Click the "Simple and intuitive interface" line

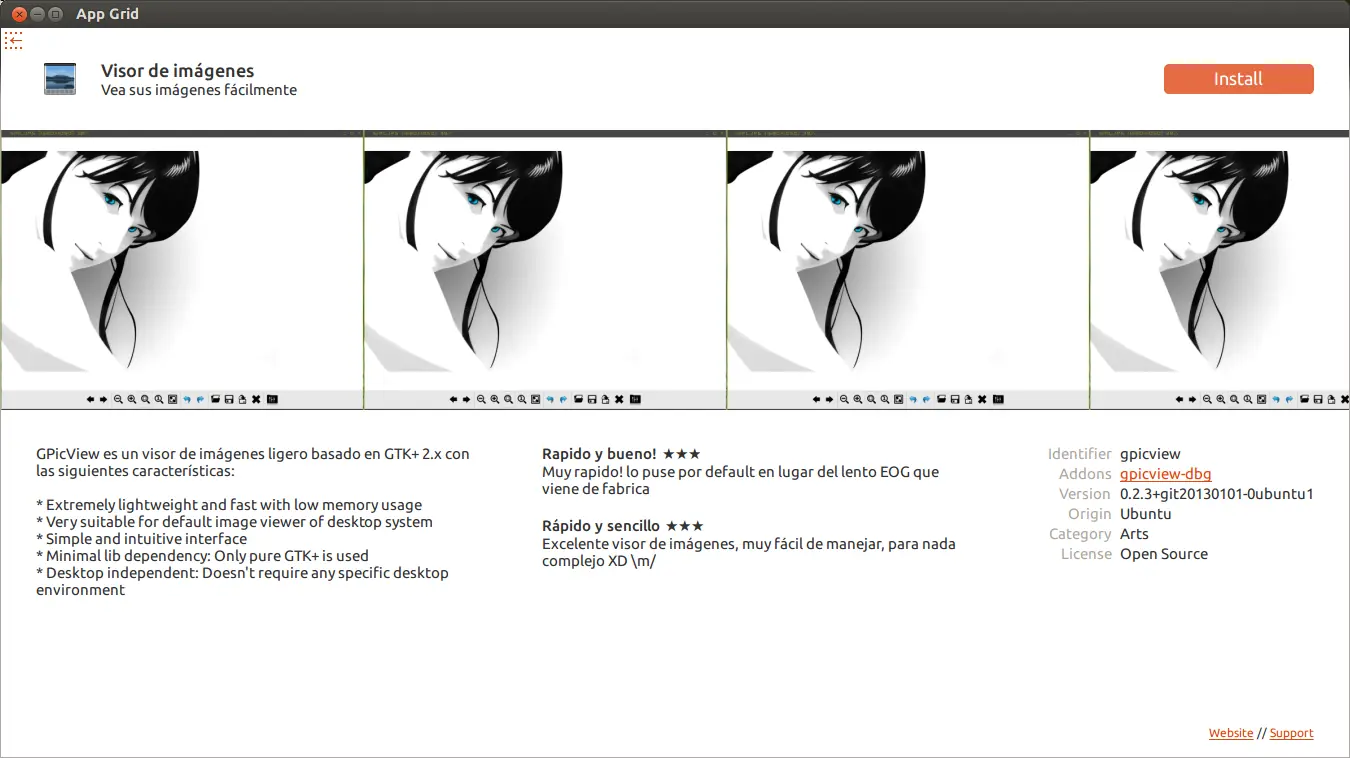click(x=141, y=539)
